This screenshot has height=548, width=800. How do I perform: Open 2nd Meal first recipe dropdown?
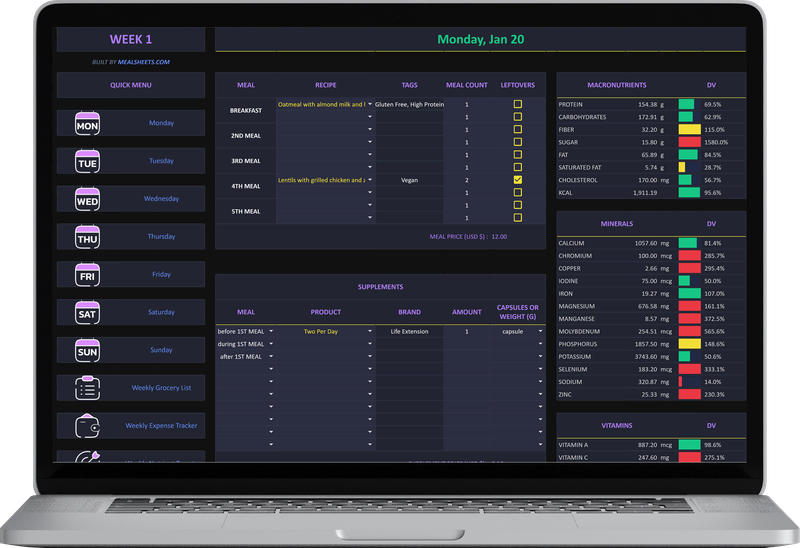tap(370, 129)
